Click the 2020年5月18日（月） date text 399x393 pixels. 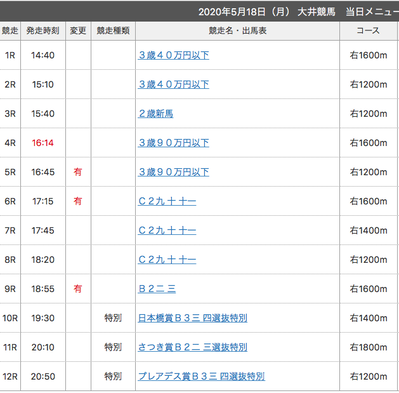point(244,12)
